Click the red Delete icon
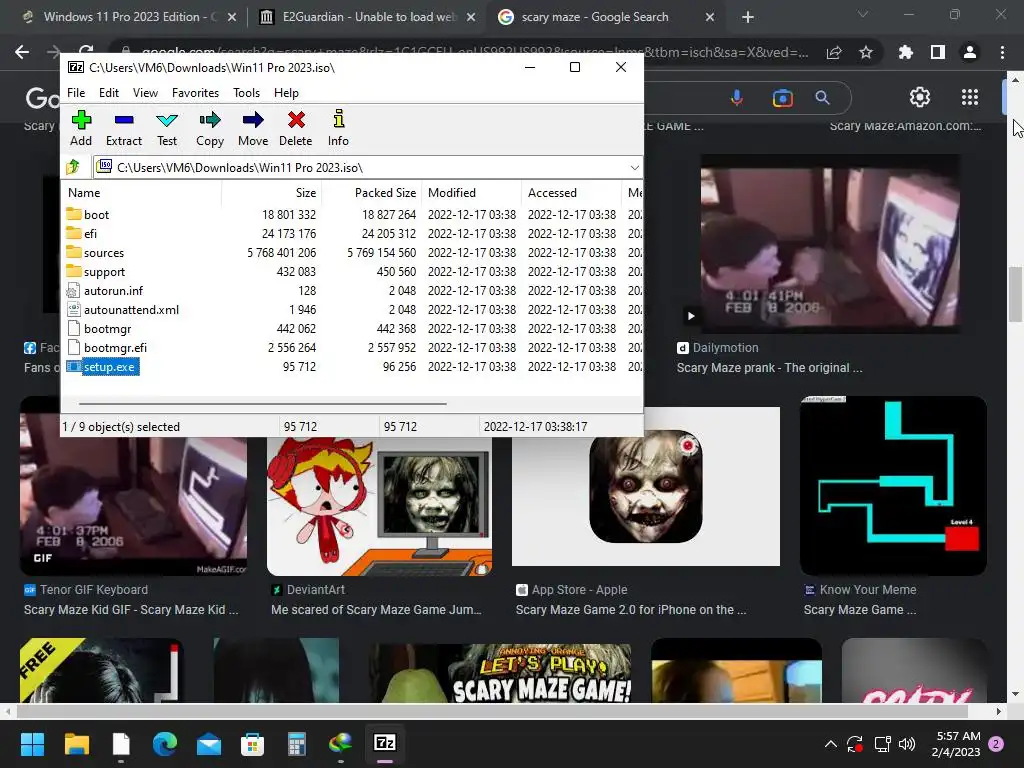The image size is (1024, 768). coord(296,129)
